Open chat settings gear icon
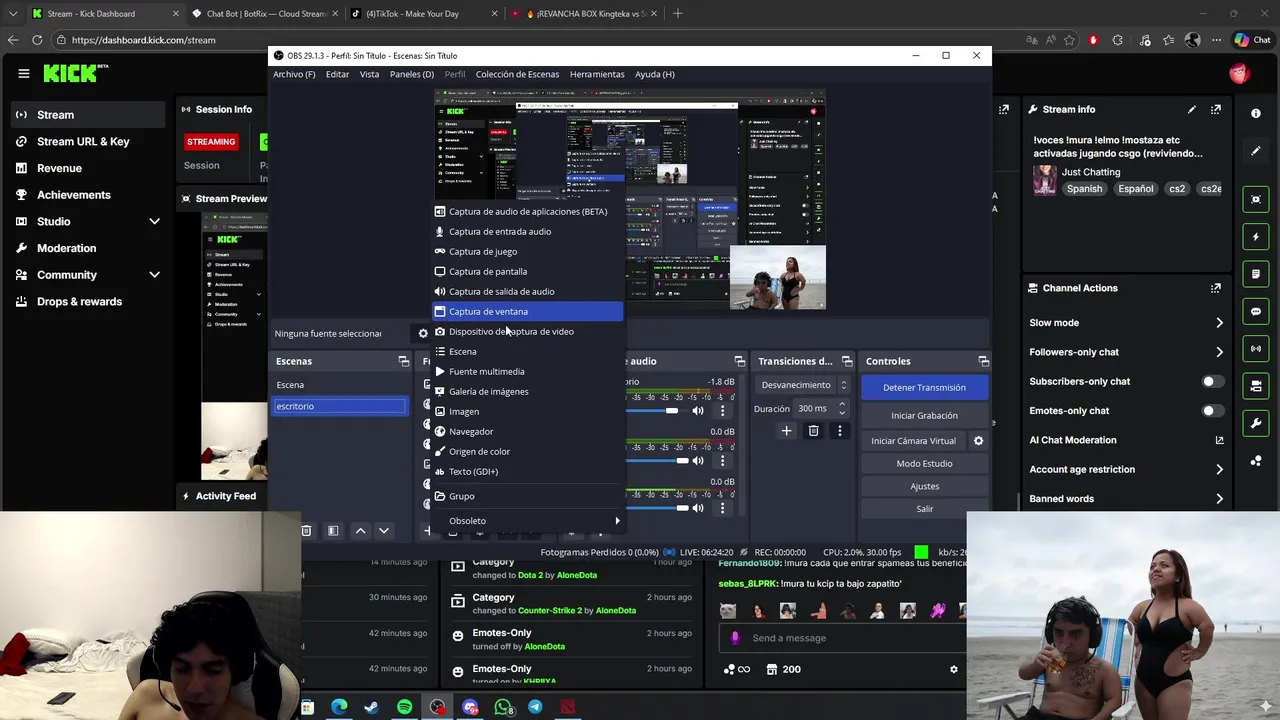Image resolution: width=1280 pixels, height=720 pixels. [x=953, y=669]
